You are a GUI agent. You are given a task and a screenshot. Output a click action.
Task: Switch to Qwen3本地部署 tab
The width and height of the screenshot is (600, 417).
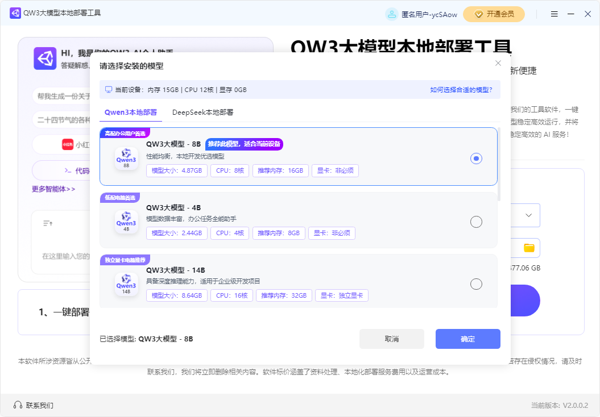pos(131,113)
